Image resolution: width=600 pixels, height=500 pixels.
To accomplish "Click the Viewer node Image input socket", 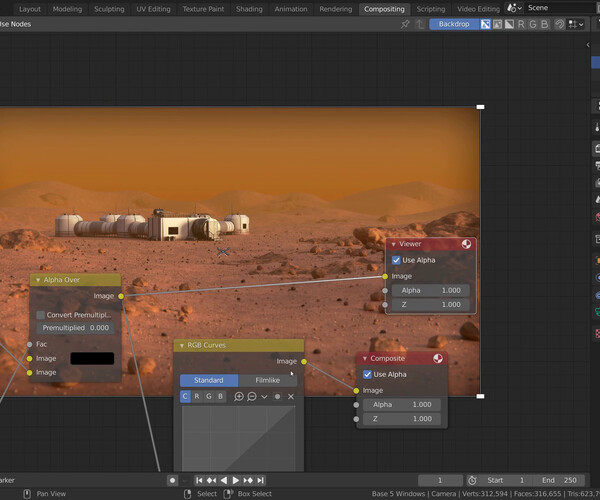I will tap(385, 276).
